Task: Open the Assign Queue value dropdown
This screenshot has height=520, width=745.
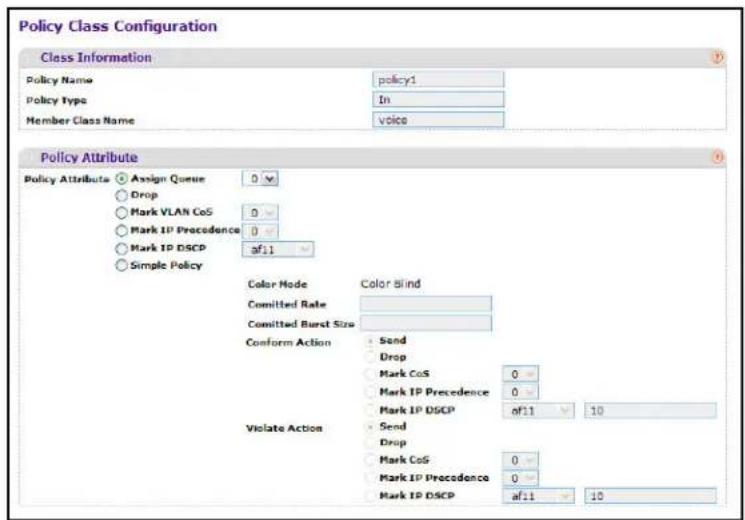Action: 260,179
